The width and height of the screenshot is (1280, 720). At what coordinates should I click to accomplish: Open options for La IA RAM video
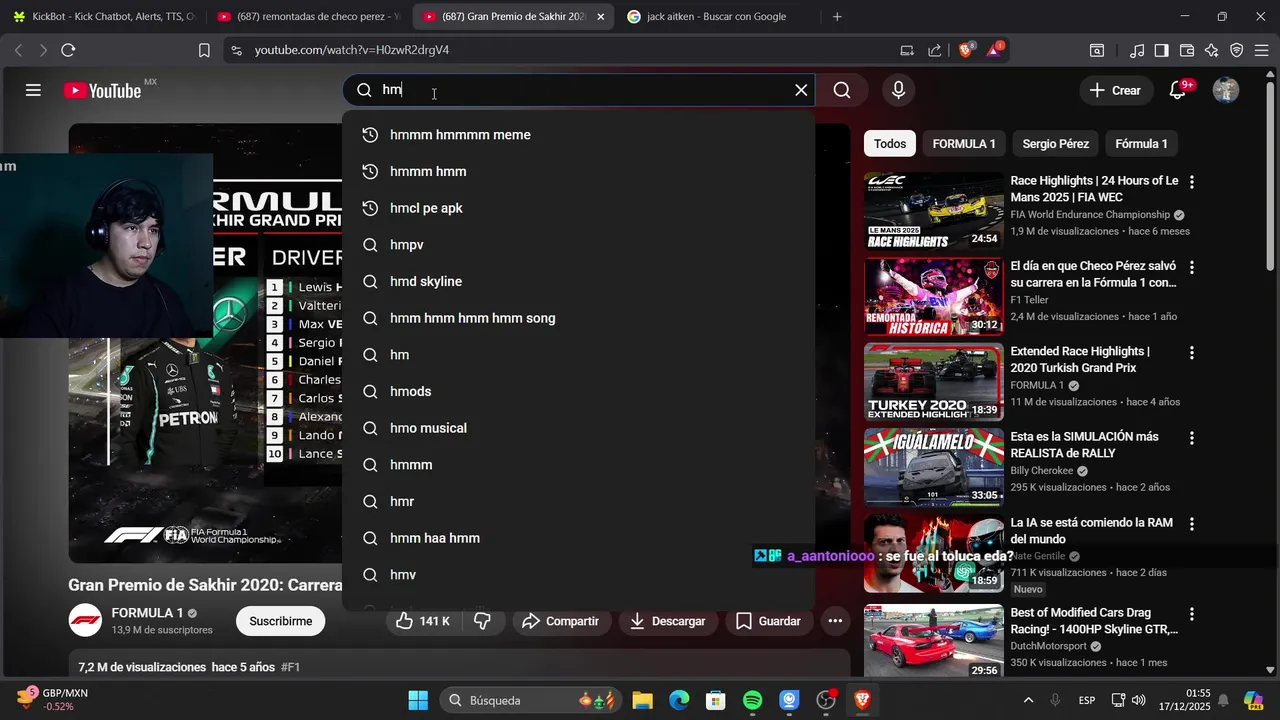[1191, 524]
